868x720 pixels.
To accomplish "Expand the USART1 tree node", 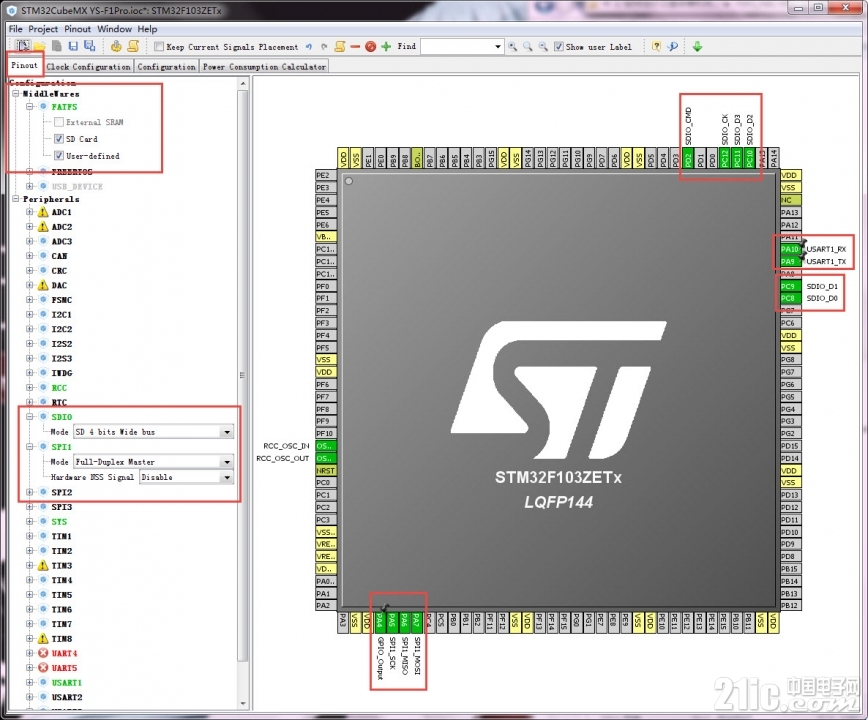I will pos(29,682).
